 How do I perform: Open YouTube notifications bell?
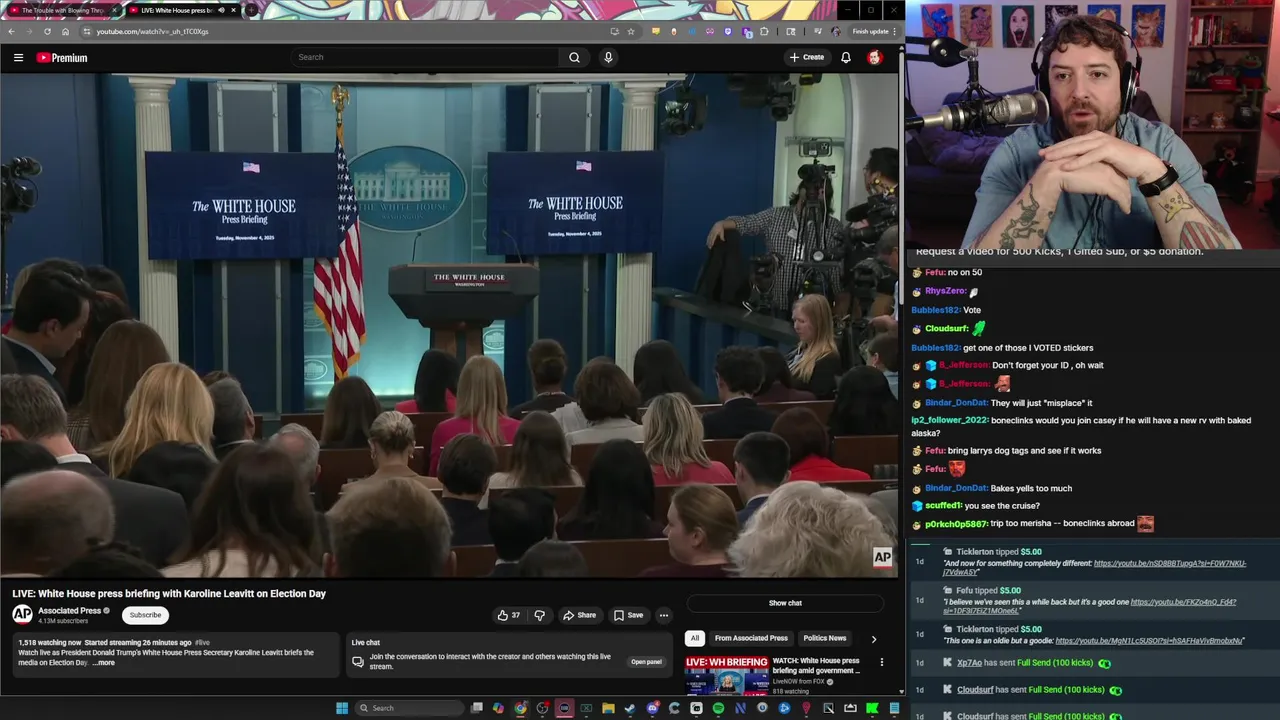(845, 57)
